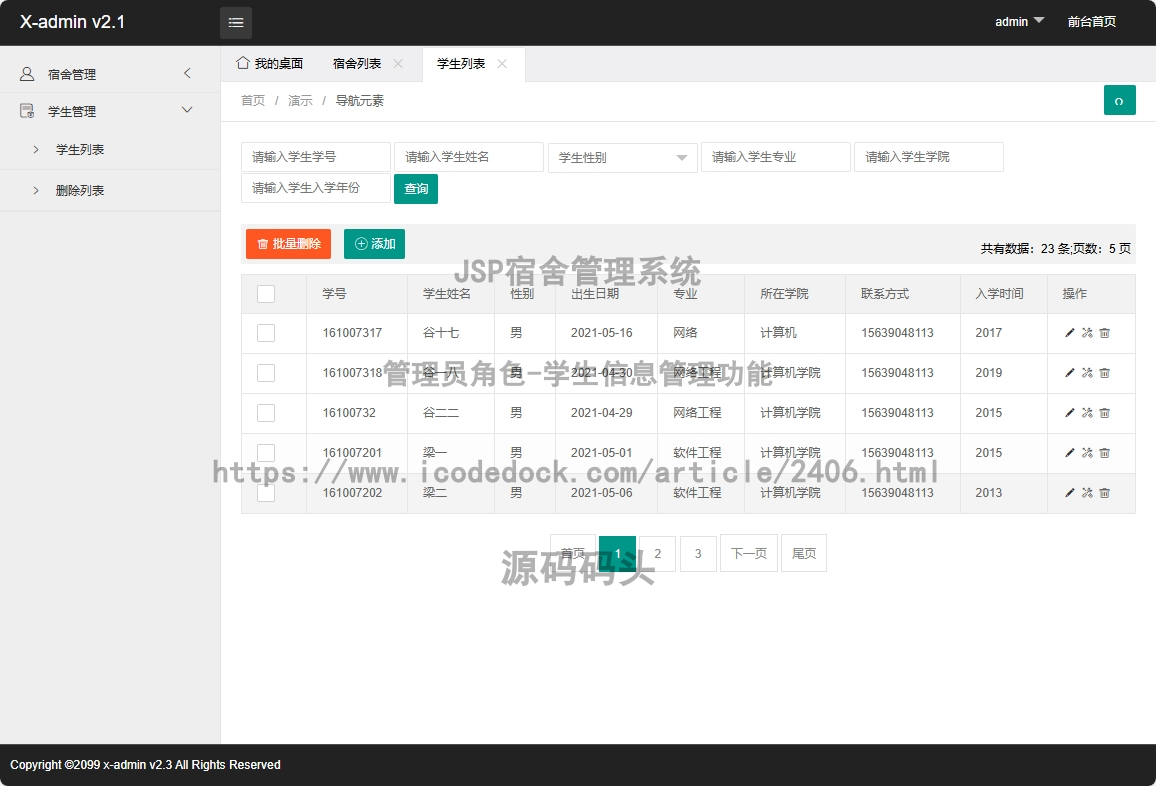Viewport: 1156px width, 786px height.
Task: Click the 查询 search button
Action: (x=416, y=189)
